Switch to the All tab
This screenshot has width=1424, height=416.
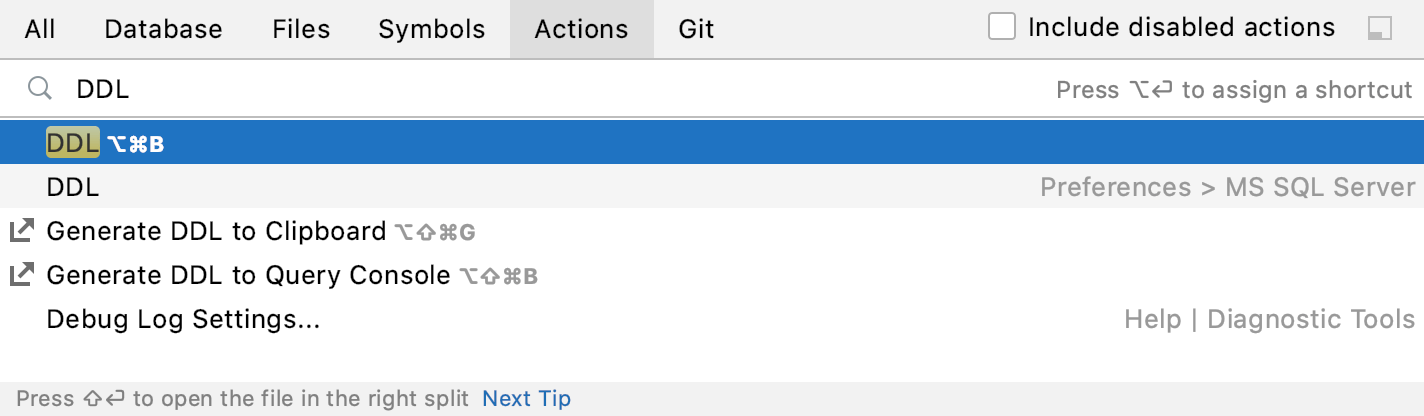[x=40, y=29]
